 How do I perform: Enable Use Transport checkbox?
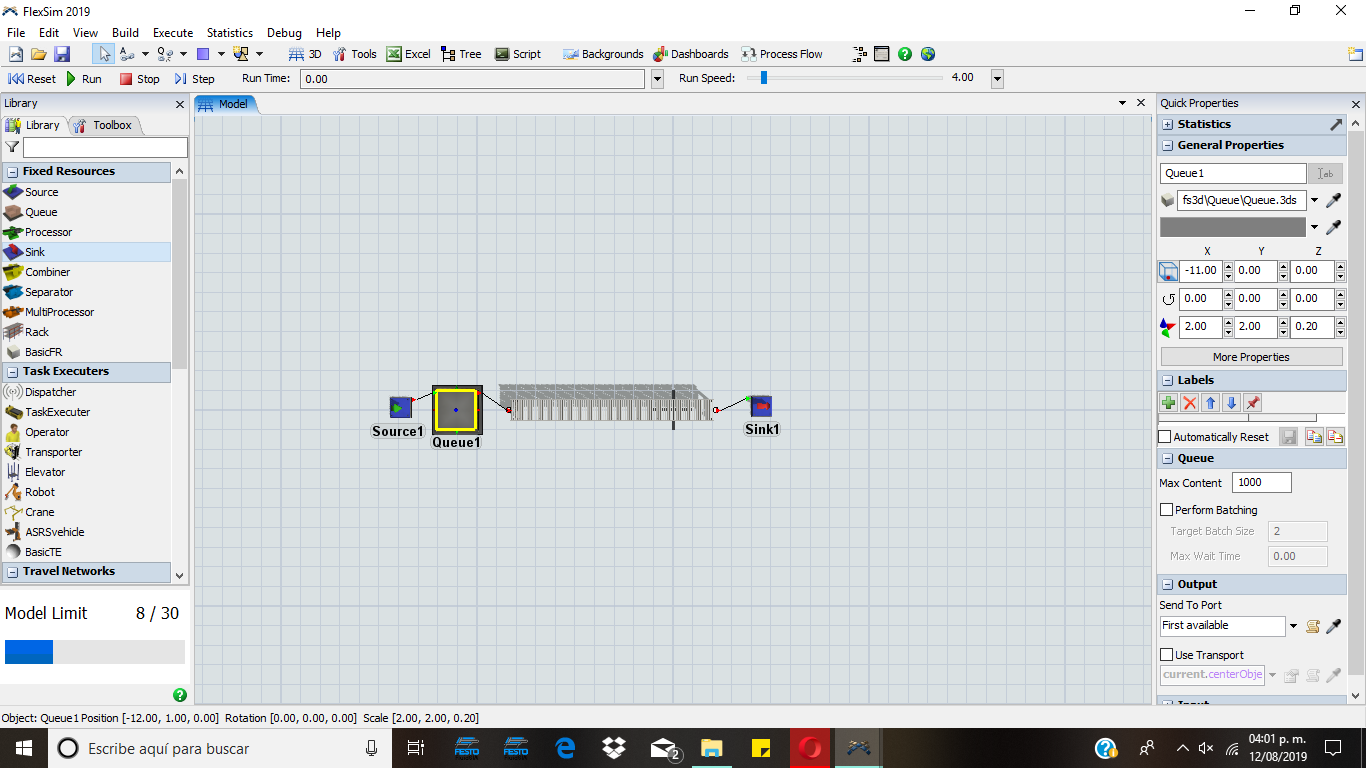coord(1166,655)
